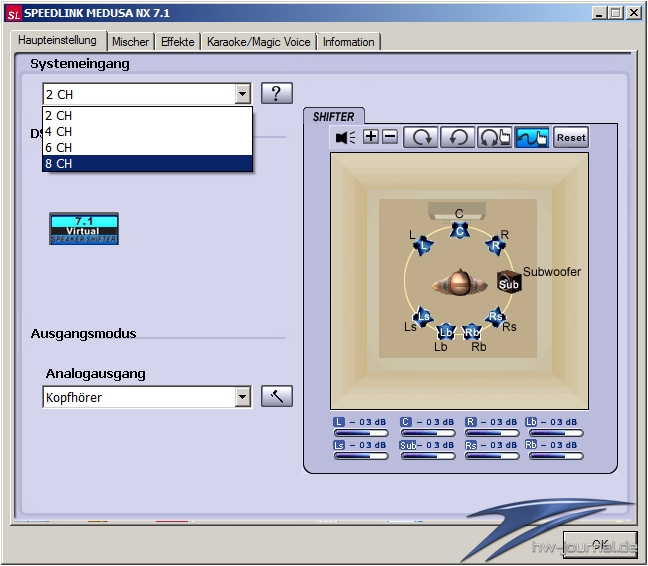Viewport: 648px width, 566px height.
Task: Click the listener head in the room
Action: point(460,283)
